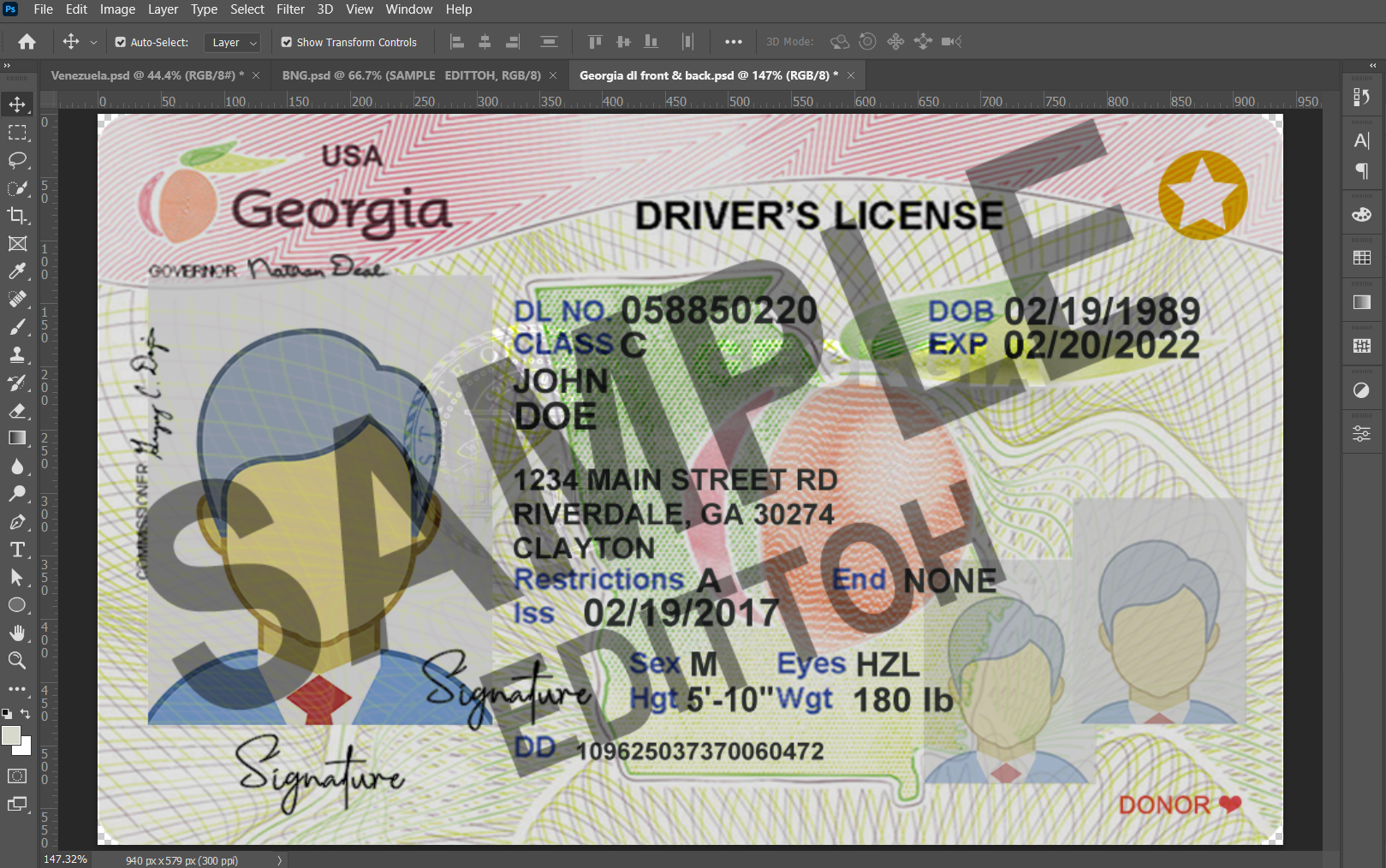
Task: Select the Clone Stamp tool
Action: 17,355
